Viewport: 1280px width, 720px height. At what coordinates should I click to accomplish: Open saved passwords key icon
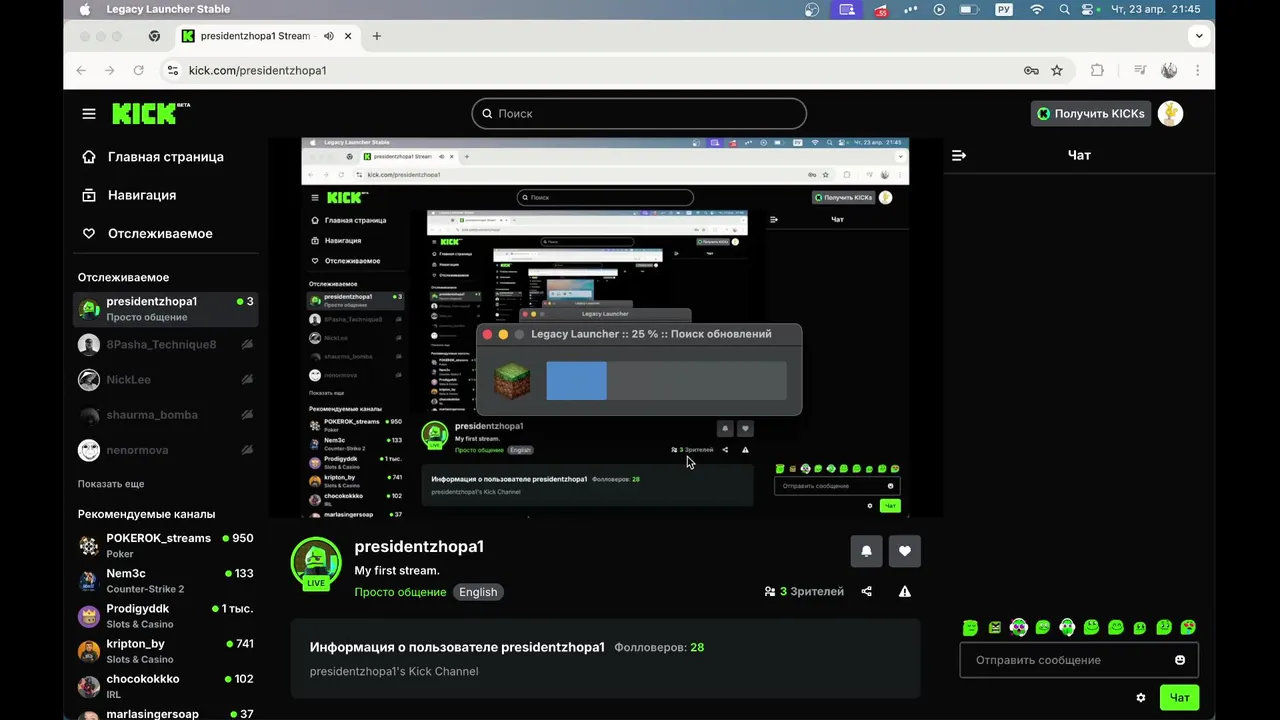pyautogui.click(x=1031, y=70)
